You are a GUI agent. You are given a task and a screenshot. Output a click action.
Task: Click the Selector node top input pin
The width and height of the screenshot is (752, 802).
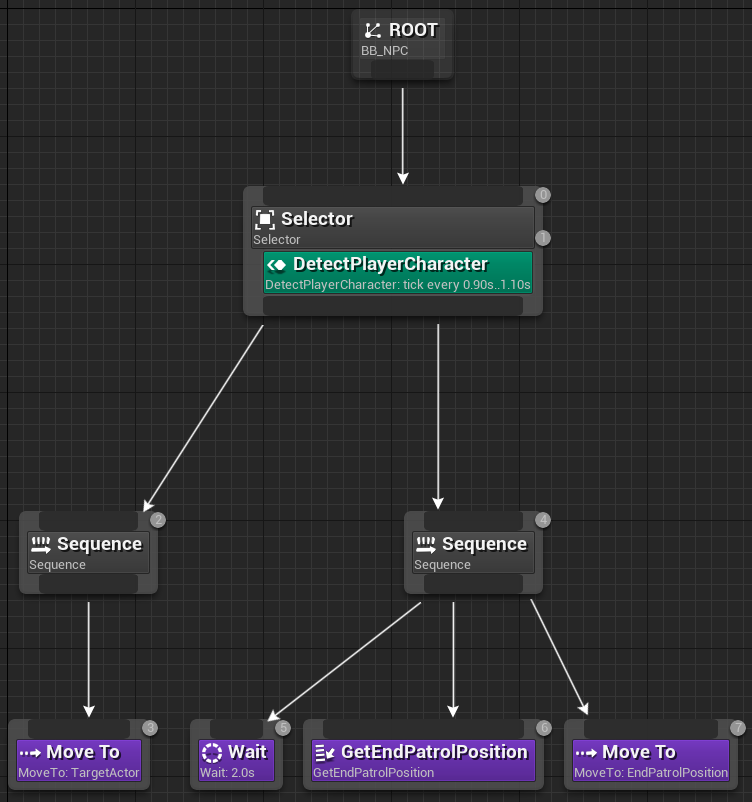point(393,195)
